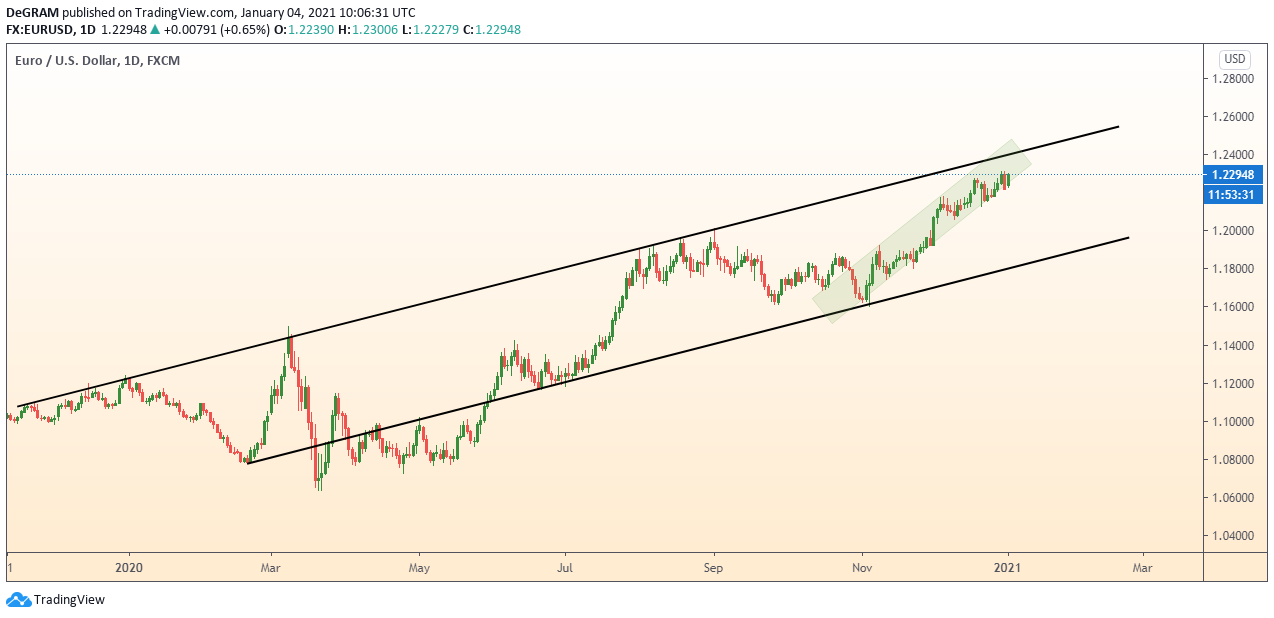This screenshot has height=618, width=1274.
Task: Click the 1.08000 price axis label
Action: 1232,460
